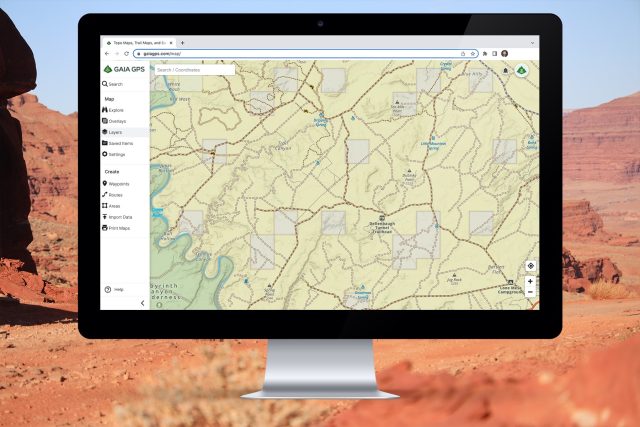Open the Overlays section
The width and height of the screenshot is (640, 427).
(x=117, y=121)
